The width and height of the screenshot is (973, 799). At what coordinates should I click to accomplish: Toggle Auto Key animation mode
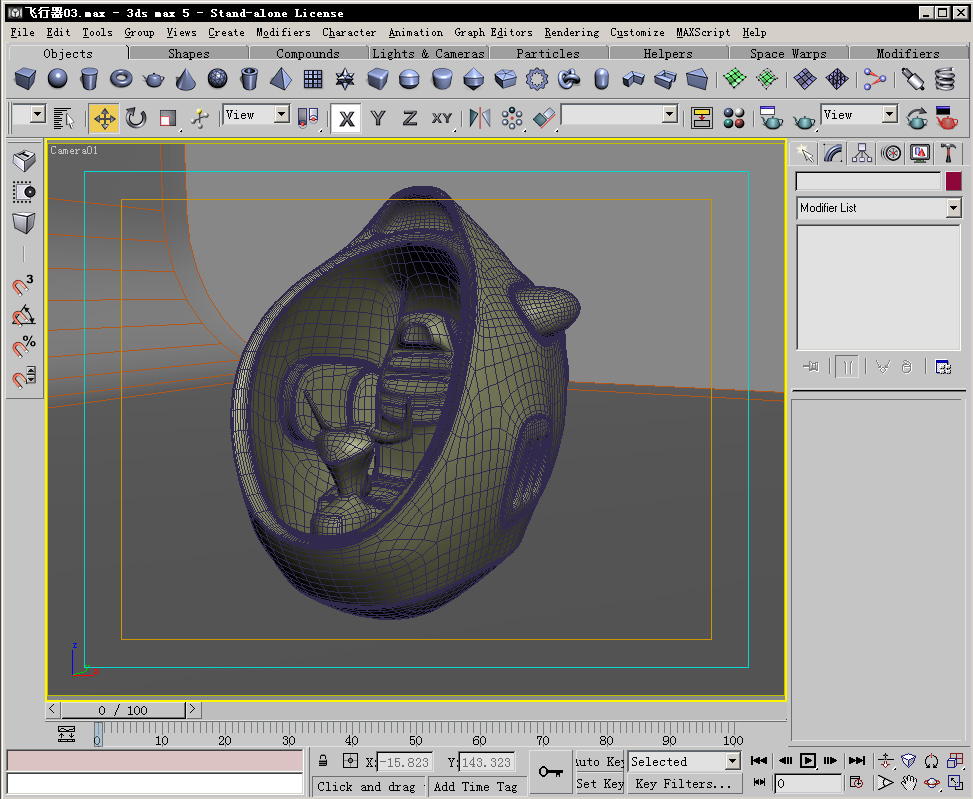tap(600, 762)
